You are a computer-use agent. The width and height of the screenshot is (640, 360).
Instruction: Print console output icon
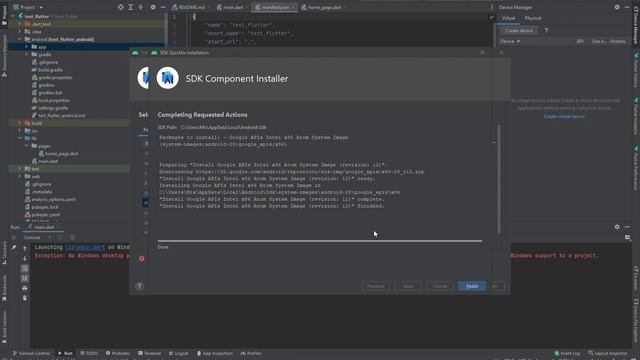[24, 288]
